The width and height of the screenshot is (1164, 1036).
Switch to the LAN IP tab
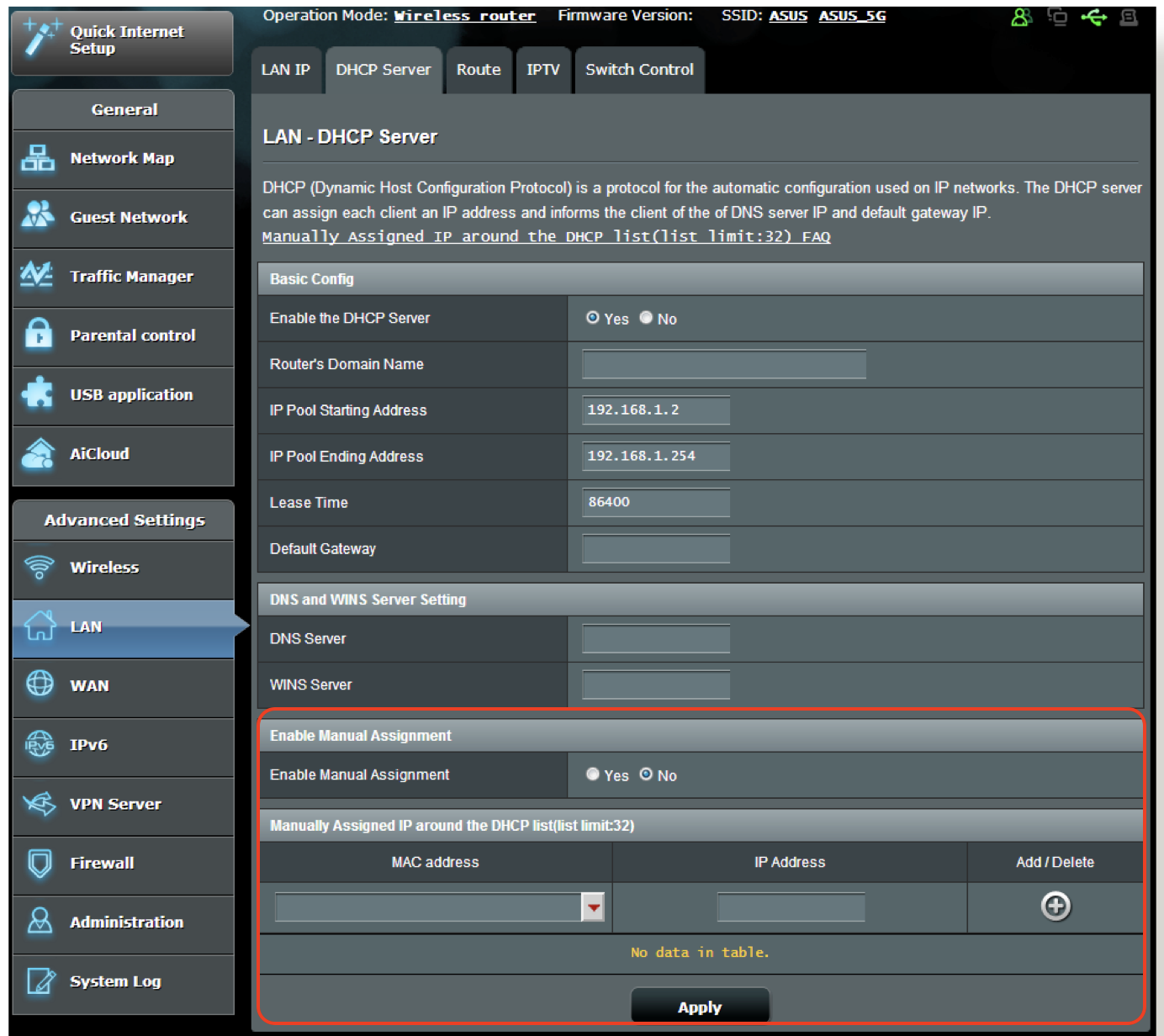coord(286,71)
